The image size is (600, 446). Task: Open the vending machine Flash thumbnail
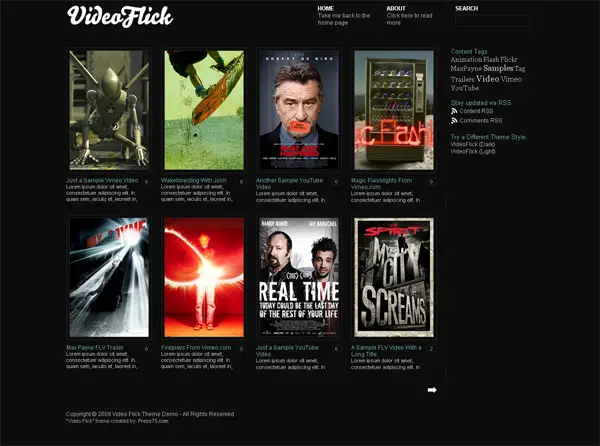[394, 110]
